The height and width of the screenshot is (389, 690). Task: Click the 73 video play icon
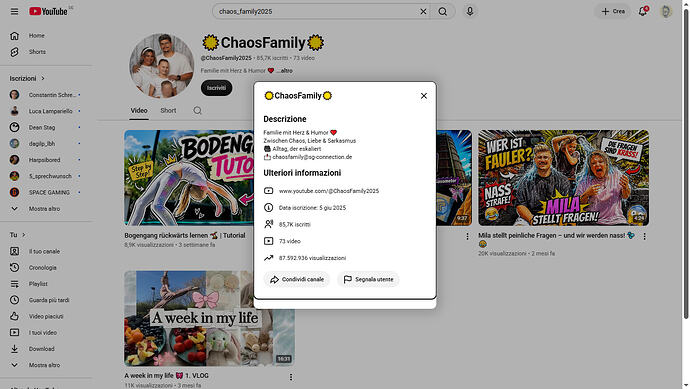[x=268, y=241]
